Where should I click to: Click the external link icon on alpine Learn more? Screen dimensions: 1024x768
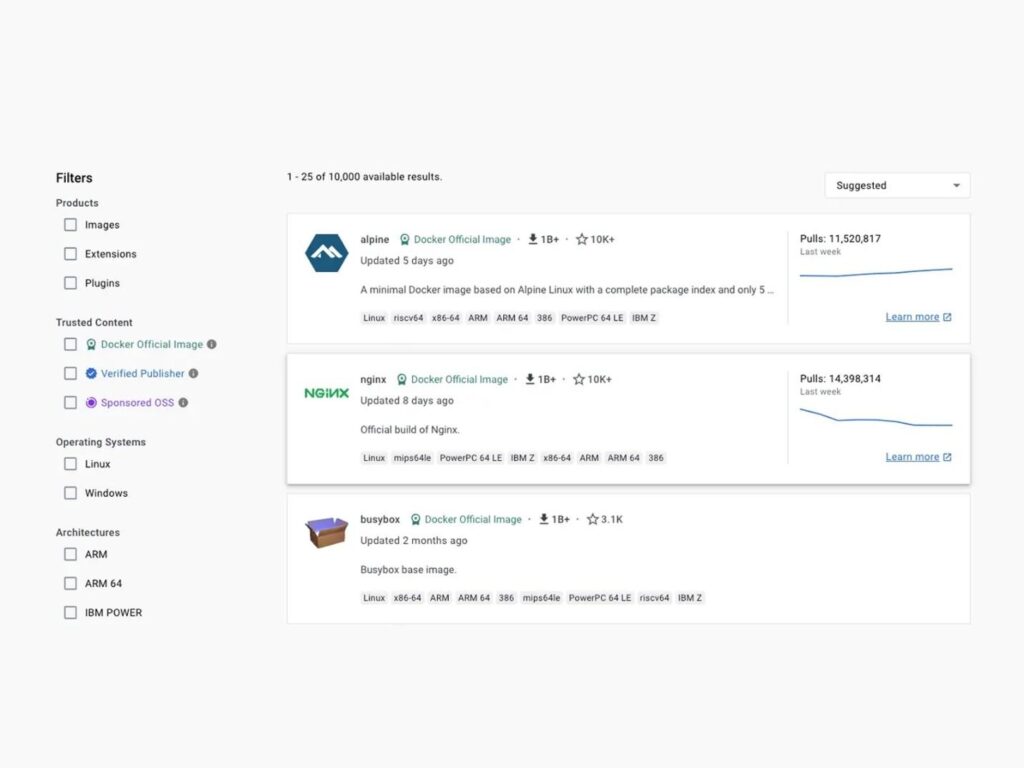[x=947, y=317]
